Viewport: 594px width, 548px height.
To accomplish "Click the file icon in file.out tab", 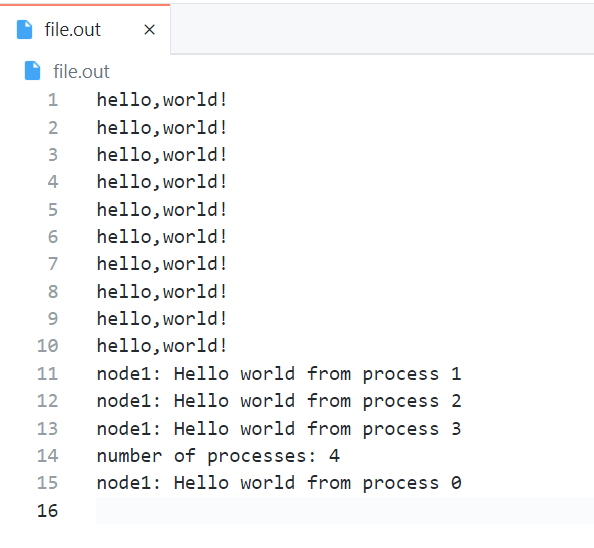I will tap(25, 30).
